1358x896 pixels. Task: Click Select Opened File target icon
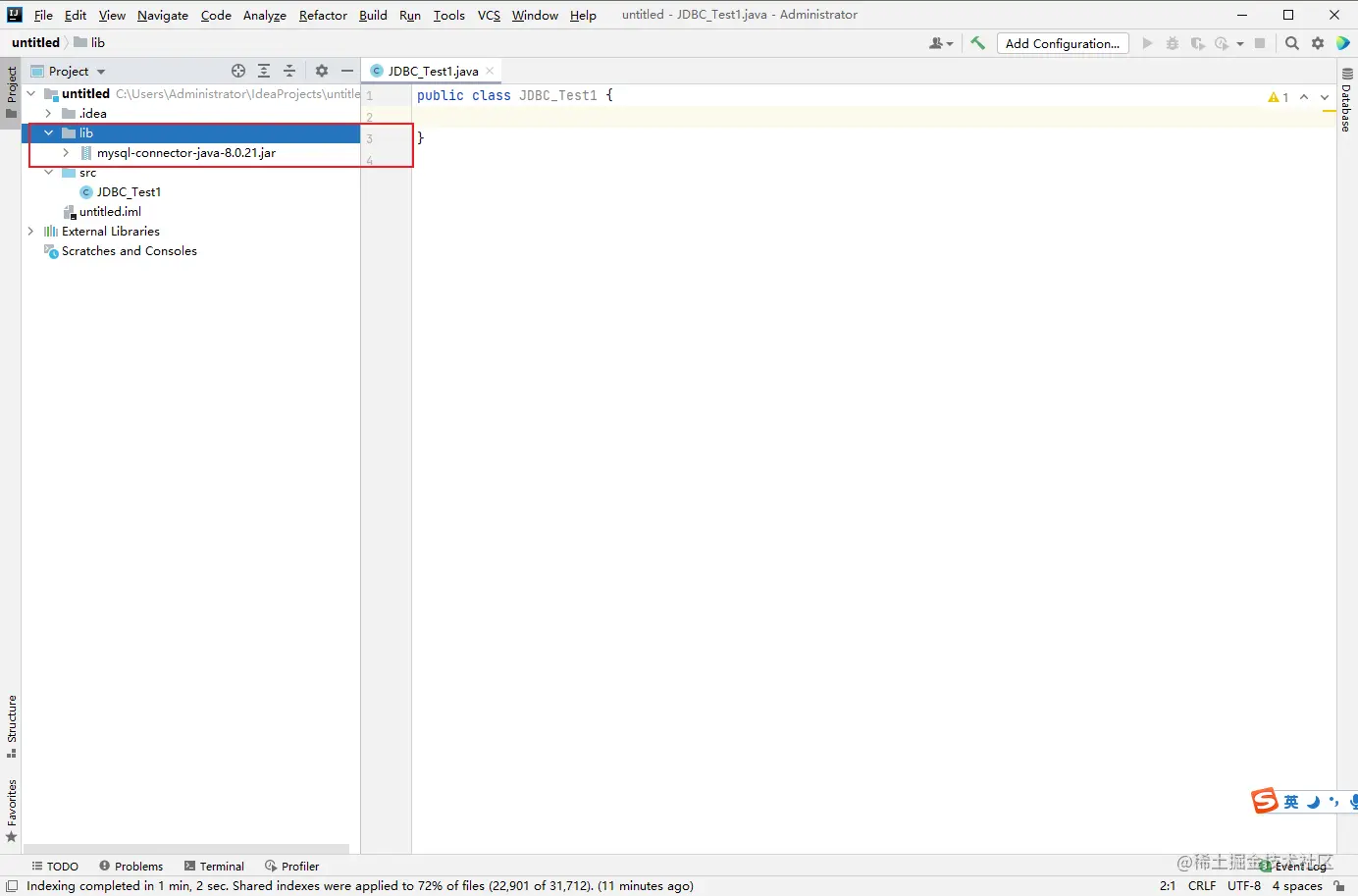click(x=238, y=71)
